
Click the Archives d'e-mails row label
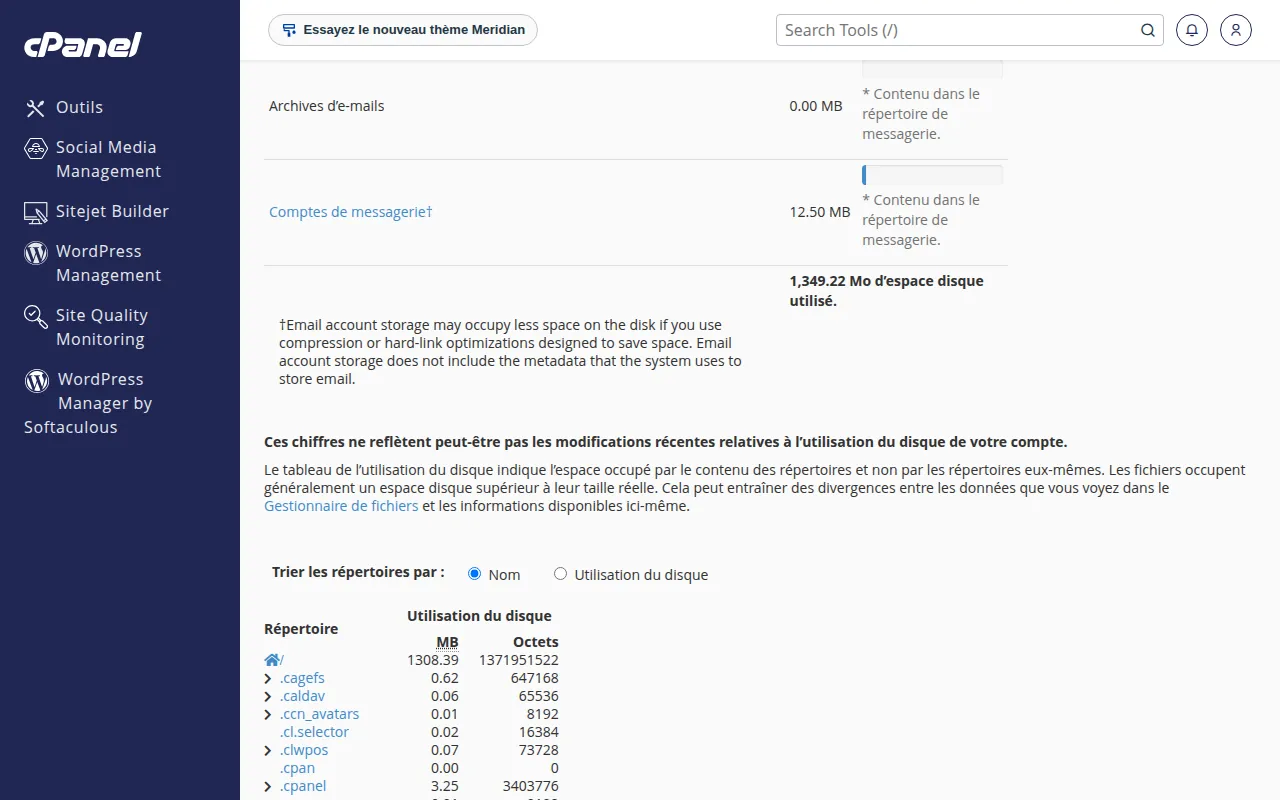point(327,106)
